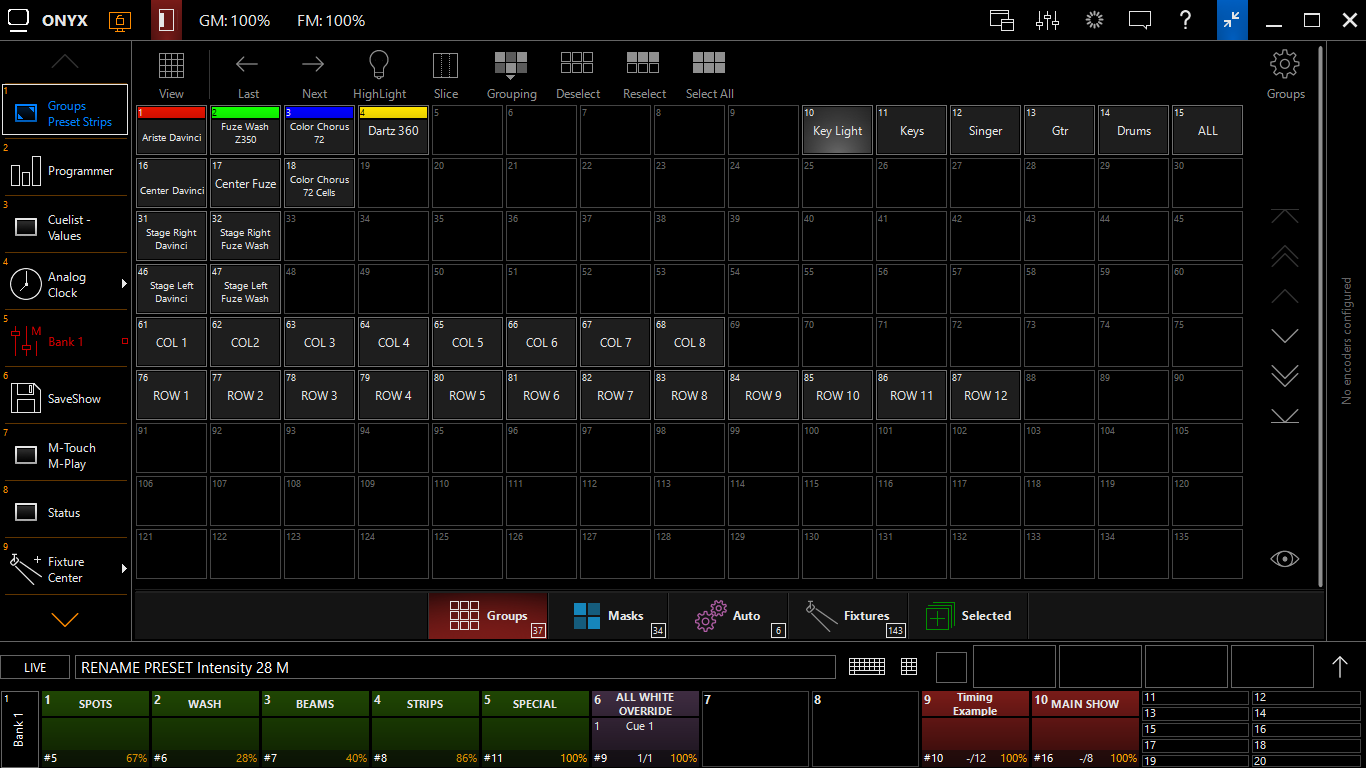Select the COL 4 group

(x=393, y=342)
